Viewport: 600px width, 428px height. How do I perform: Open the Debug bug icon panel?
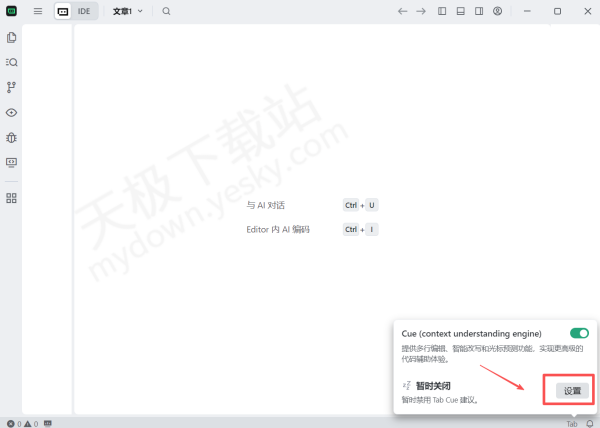[12, 137]
